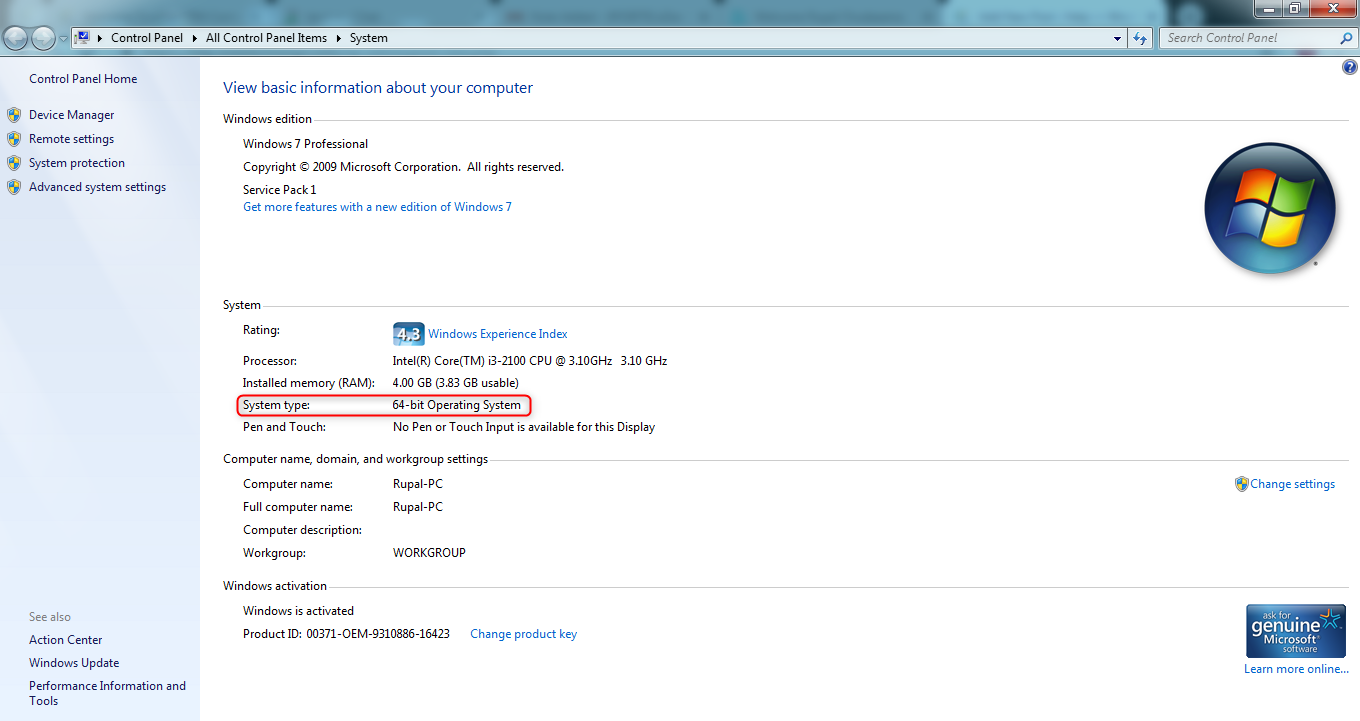1360x721 pixels.
Task: Click Get more features with new edition link
Action: click(x=377, y=207)
